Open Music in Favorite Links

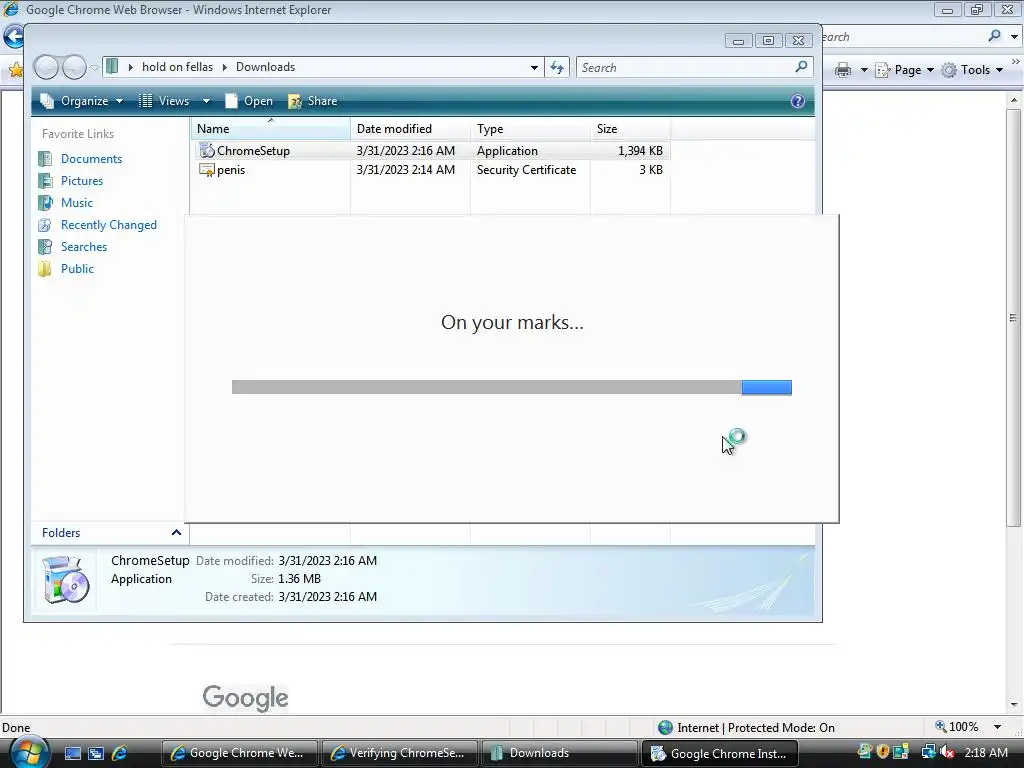coord(76,203)
